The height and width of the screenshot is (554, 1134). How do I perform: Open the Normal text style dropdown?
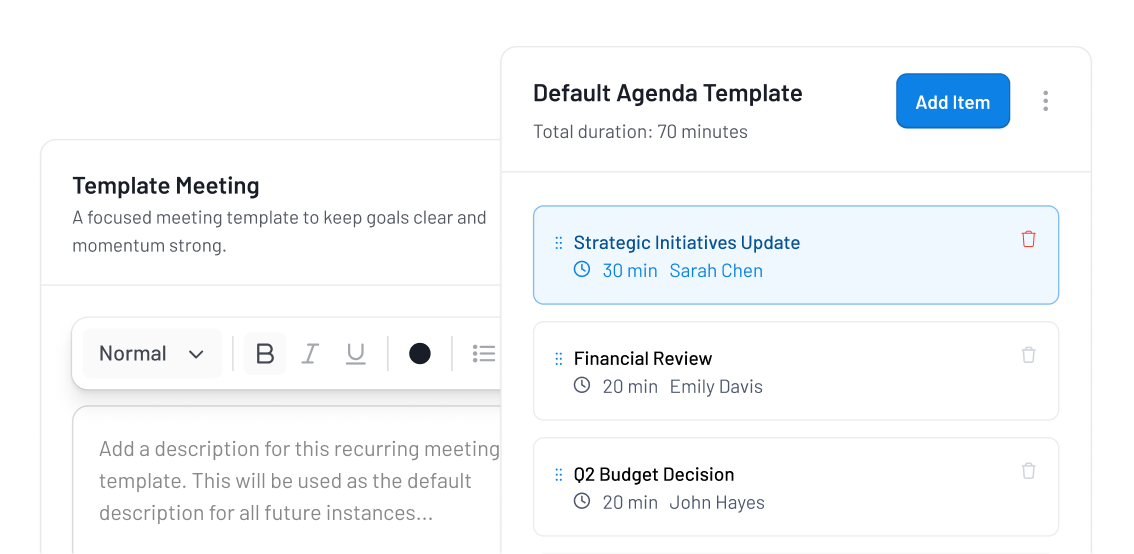tap(152, 354)
